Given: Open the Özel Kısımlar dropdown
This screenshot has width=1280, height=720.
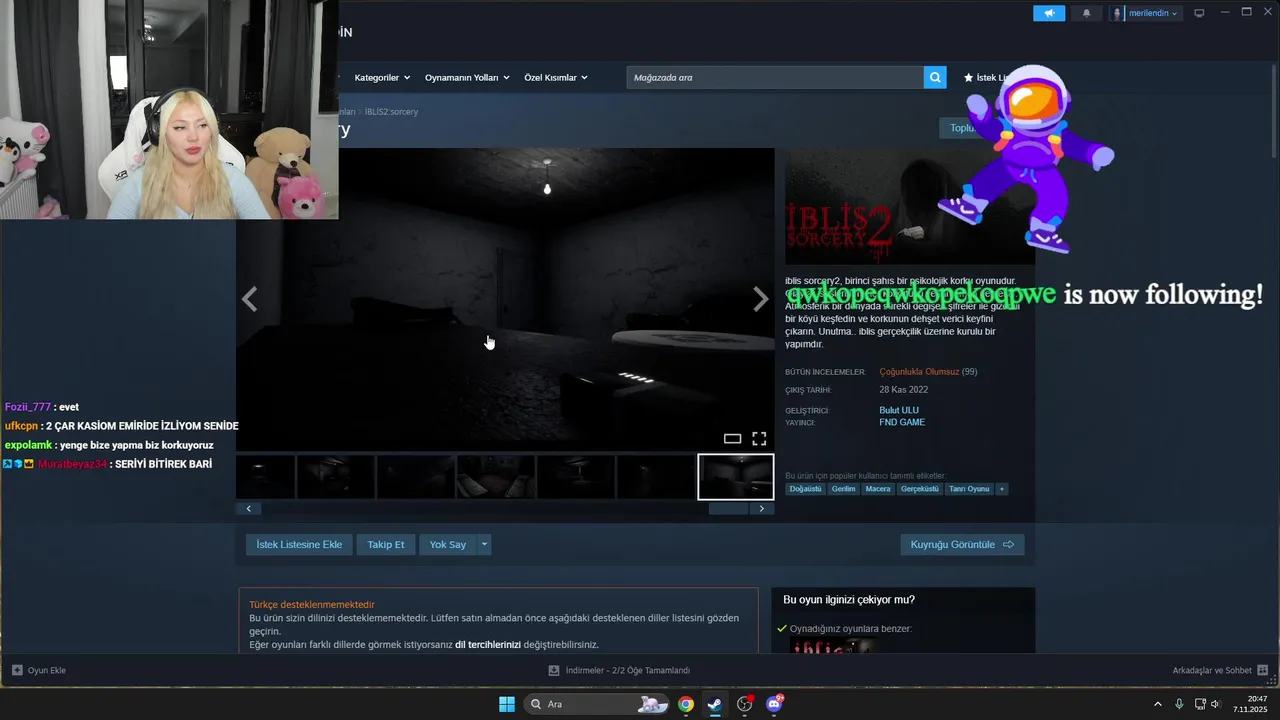Looking at the screenshot, I should (x=556, y=77).
